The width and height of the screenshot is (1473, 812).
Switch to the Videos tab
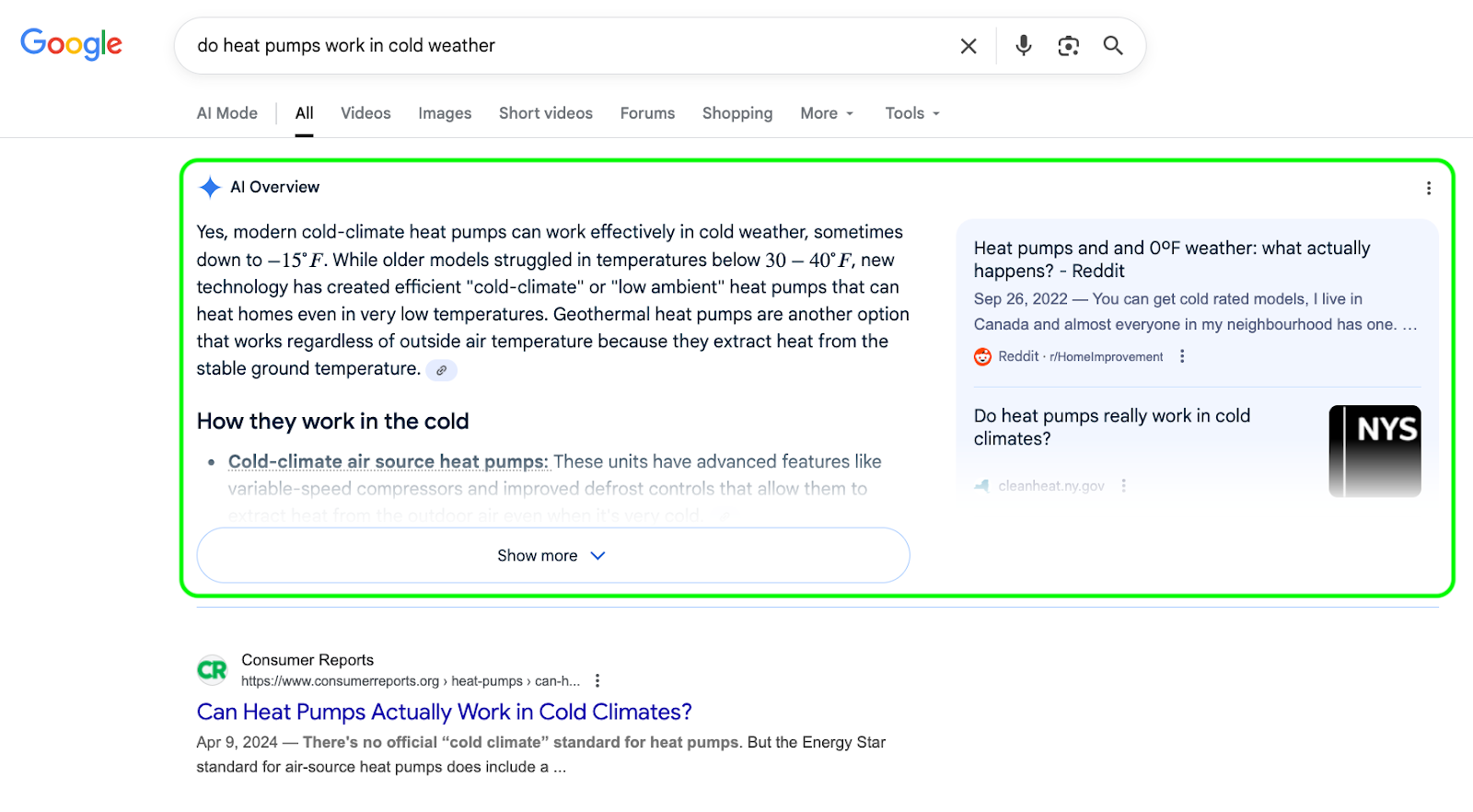pos(365,113)
